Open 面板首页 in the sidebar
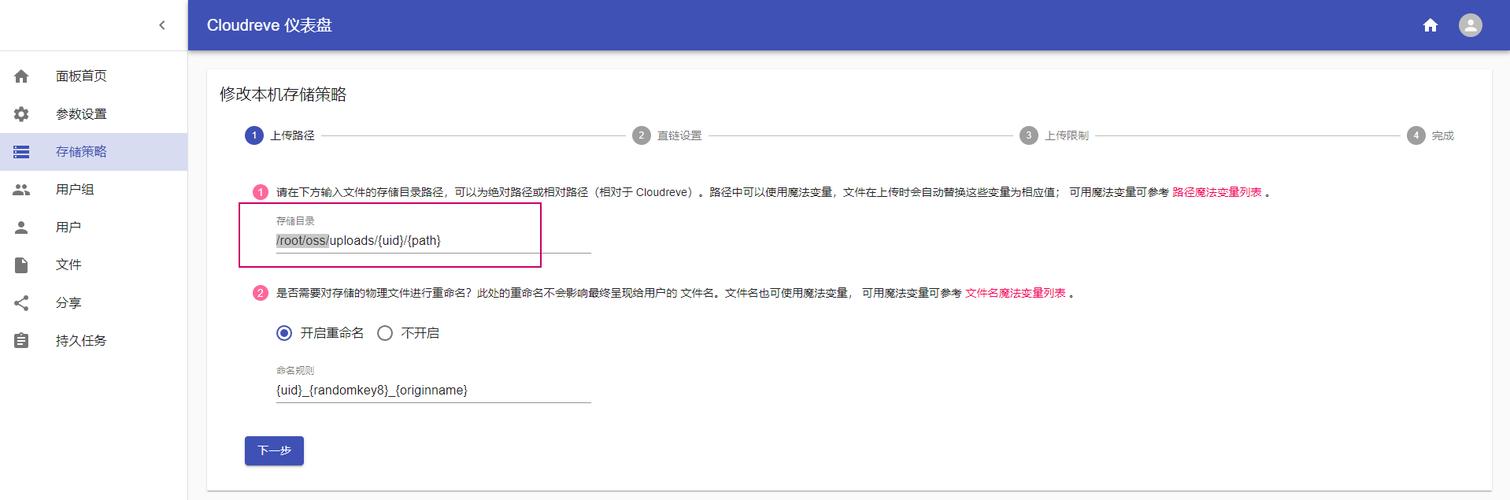The width and height of the screenshot is (1510, 500). (x=93, y=76)
